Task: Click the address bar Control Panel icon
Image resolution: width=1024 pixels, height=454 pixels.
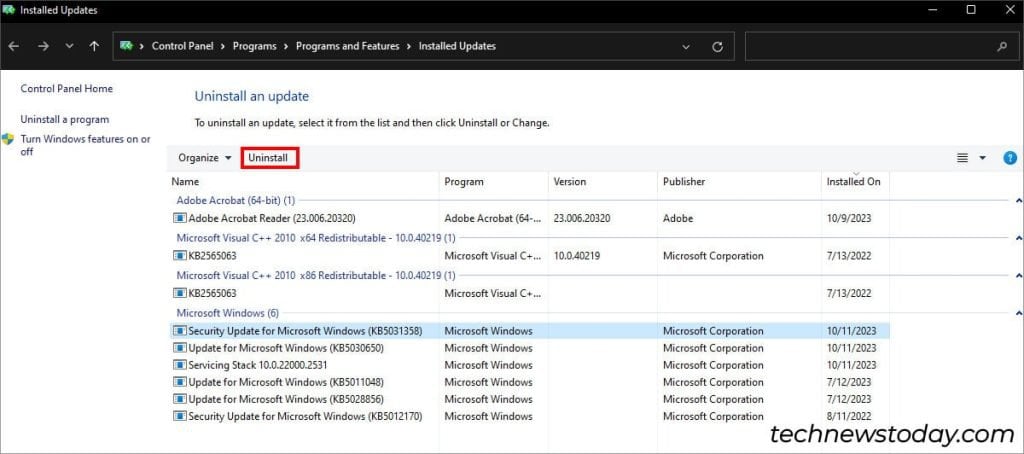Action: pyautogui.click(x=127, y=46)
